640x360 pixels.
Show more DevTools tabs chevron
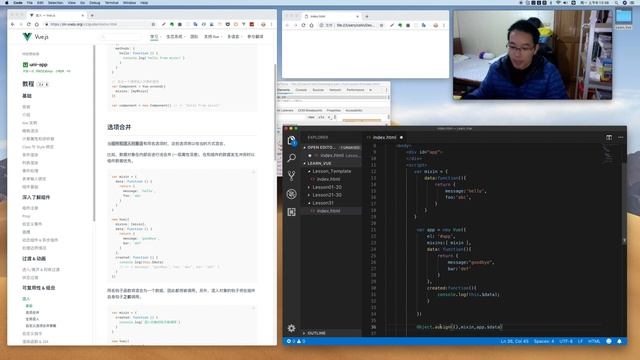pos(371,90)
